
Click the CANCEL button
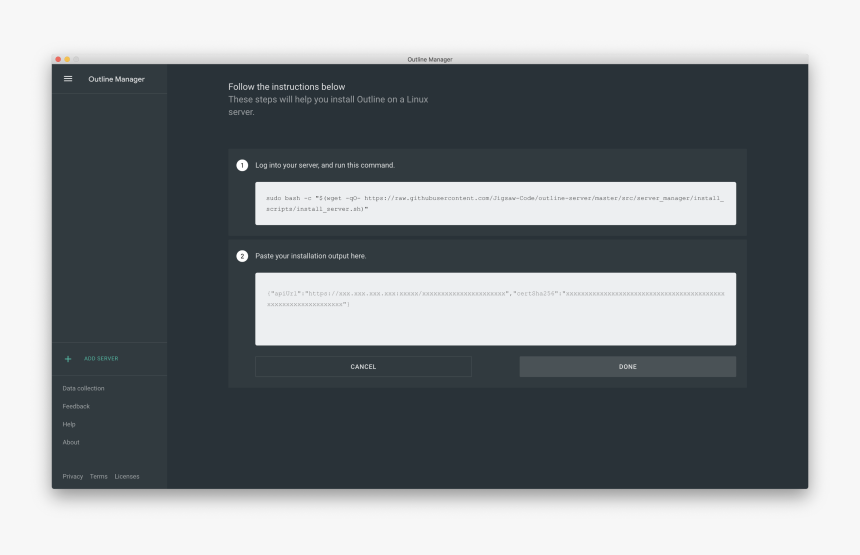363,367
